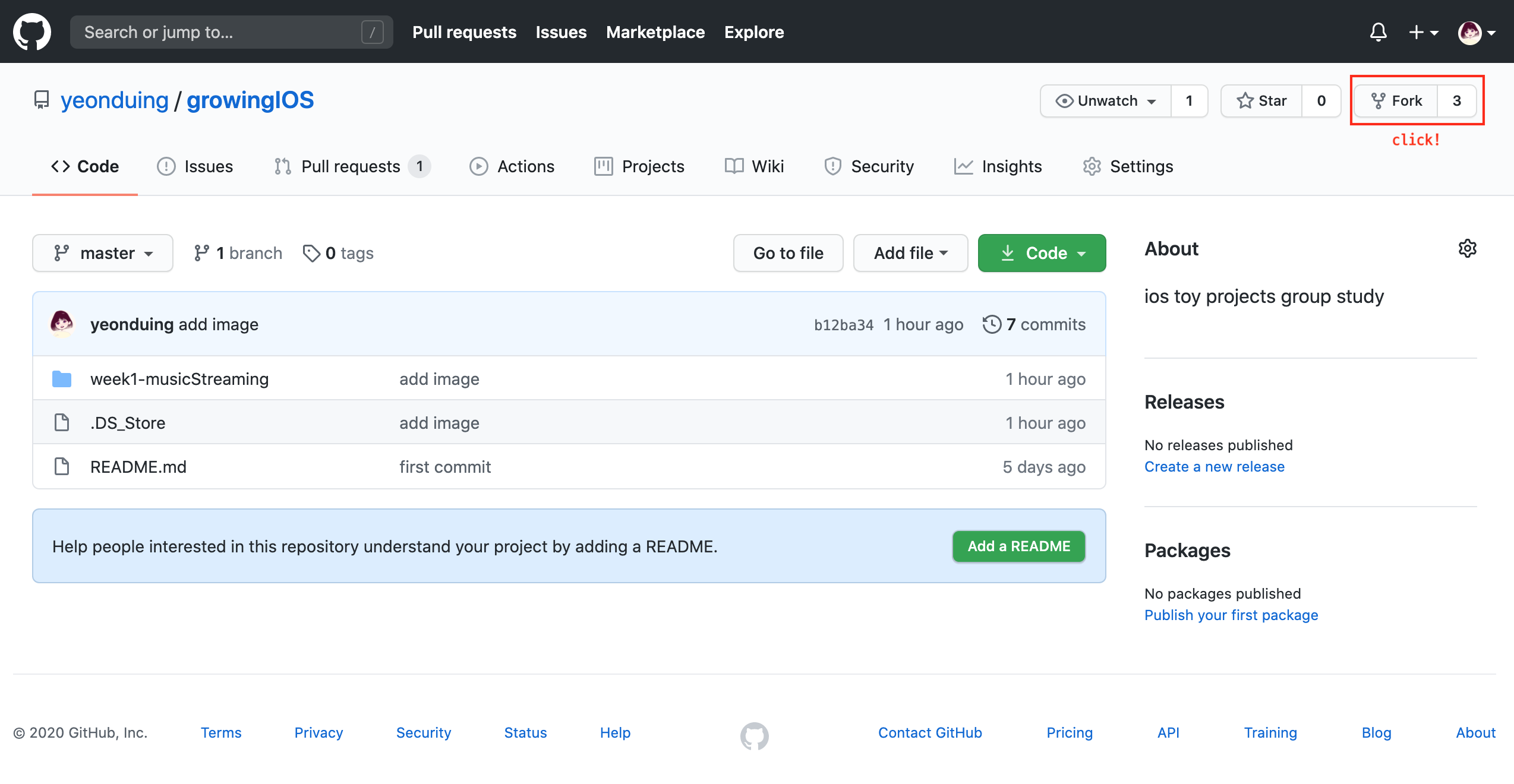1514x784 pixels.
Task: Open the Unwatch notifications dropdown
Action: click(x=1106, y=101)
